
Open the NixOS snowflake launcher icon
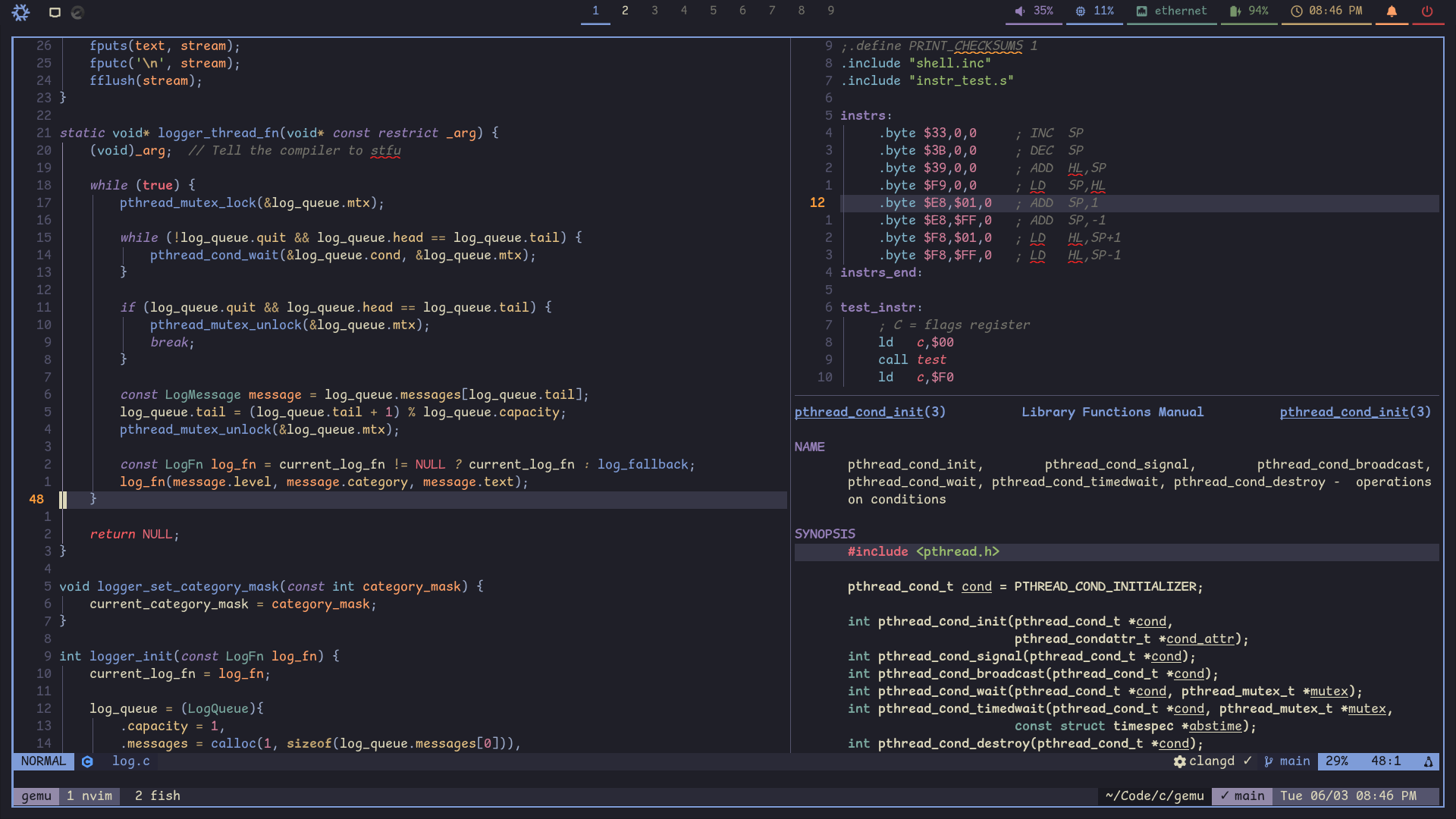[20, 12]
